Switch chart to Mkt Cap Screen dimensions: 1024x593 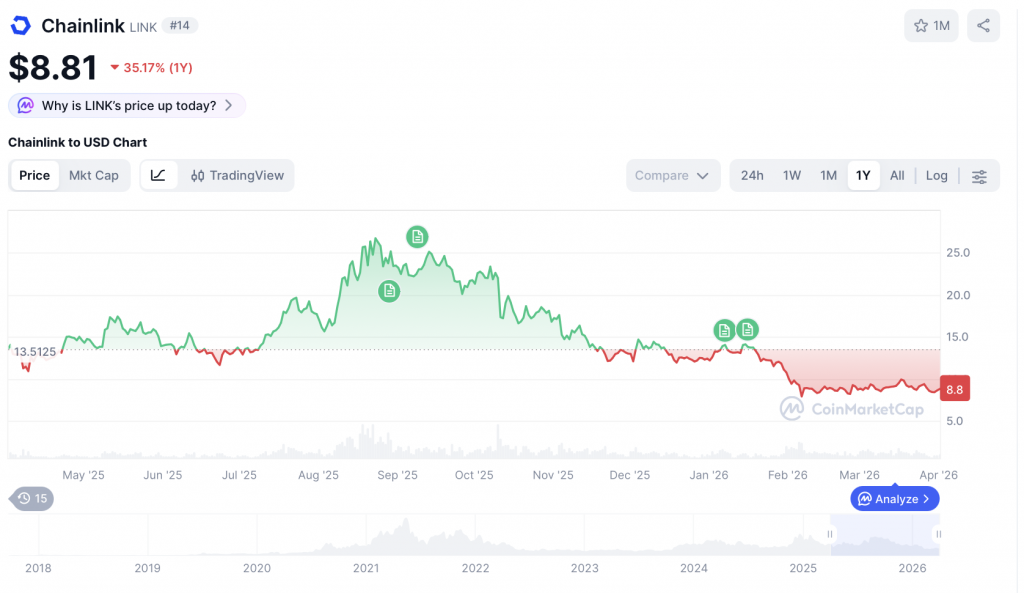point(93,175)
